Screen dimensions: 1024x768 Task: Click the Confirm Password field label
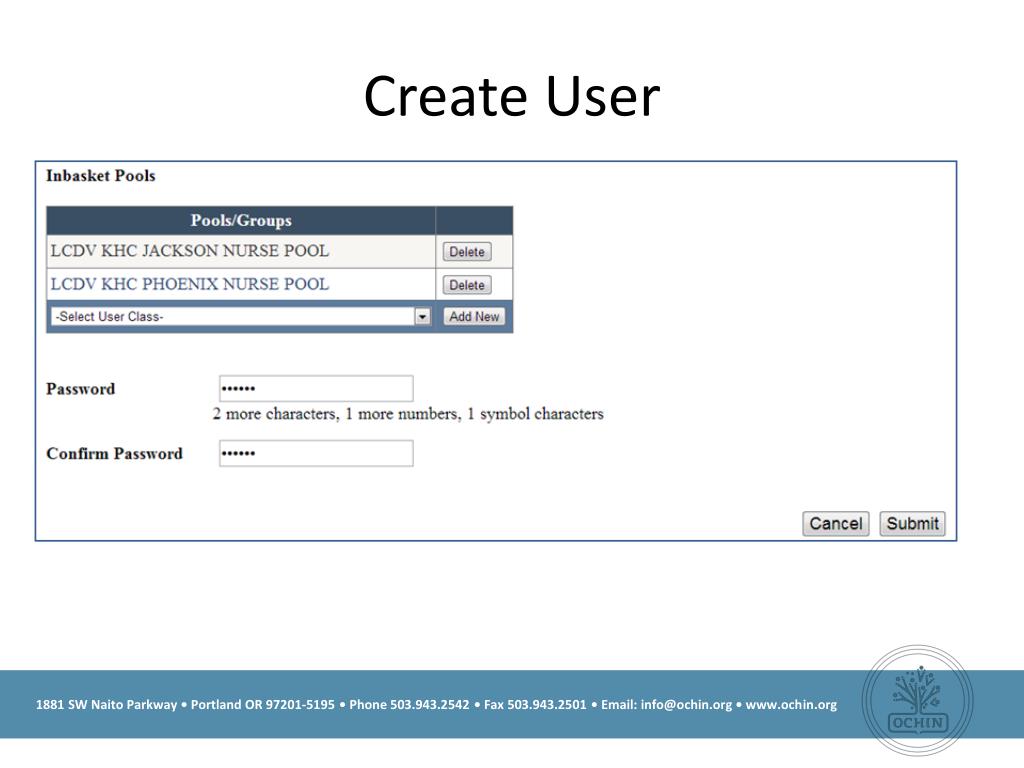click(x=114, y=454)
